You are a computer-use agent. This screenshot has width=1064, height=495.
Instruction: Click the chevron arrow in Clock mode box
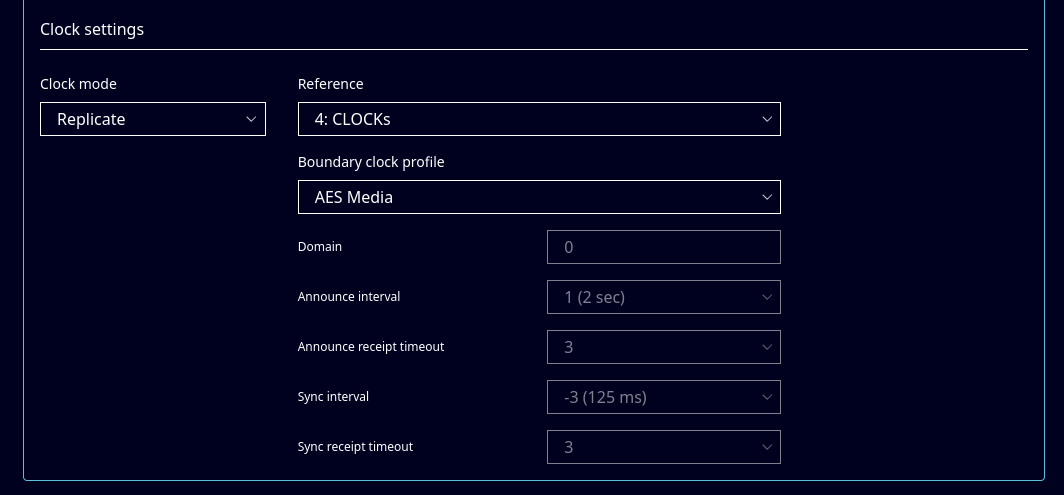[251, 119]
